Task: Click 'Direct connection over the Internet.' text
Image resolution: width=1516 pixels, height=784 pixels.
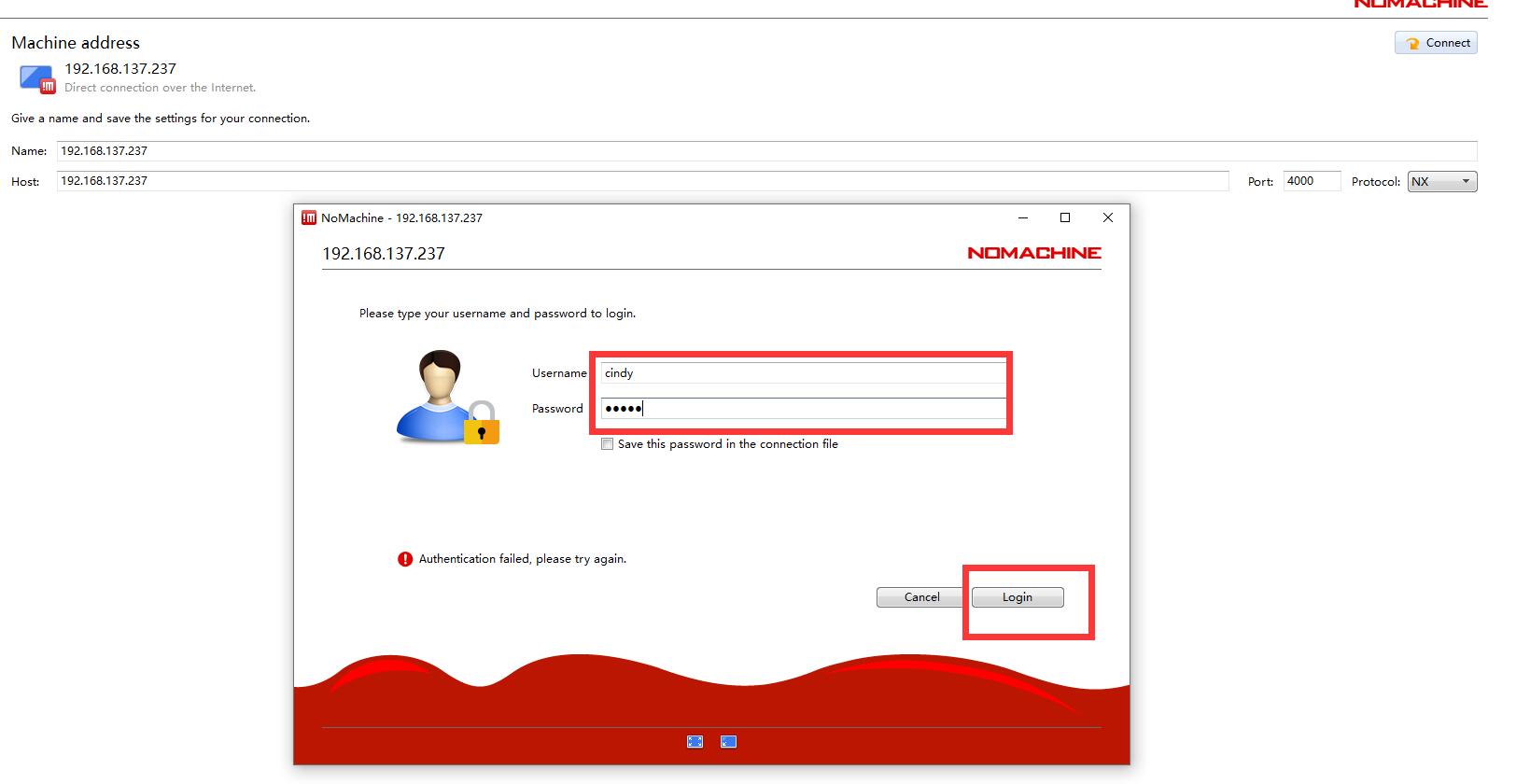Action: click(160, 88)
